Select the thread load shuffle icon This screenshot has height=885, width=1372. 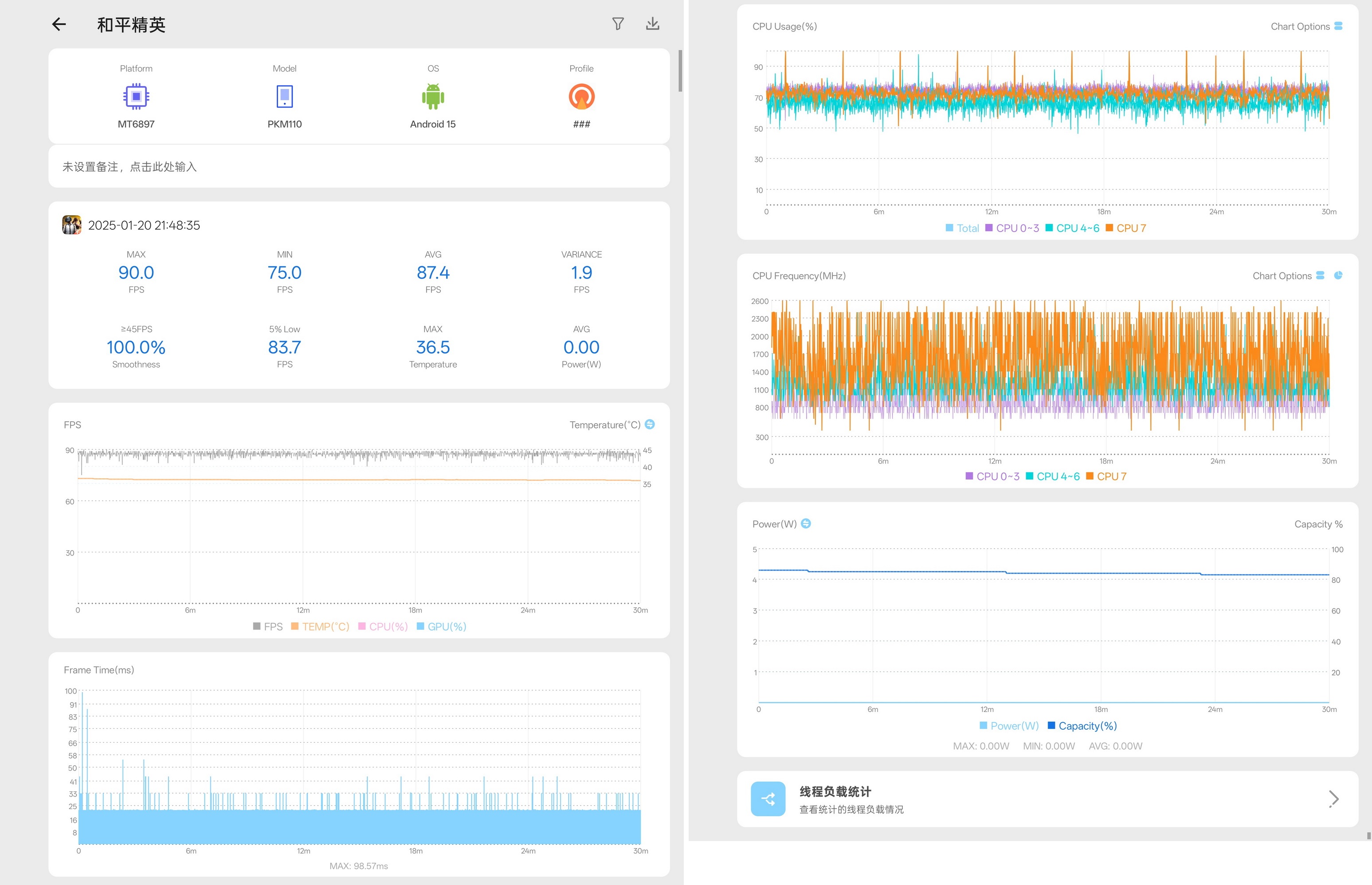tap(768, 799)
